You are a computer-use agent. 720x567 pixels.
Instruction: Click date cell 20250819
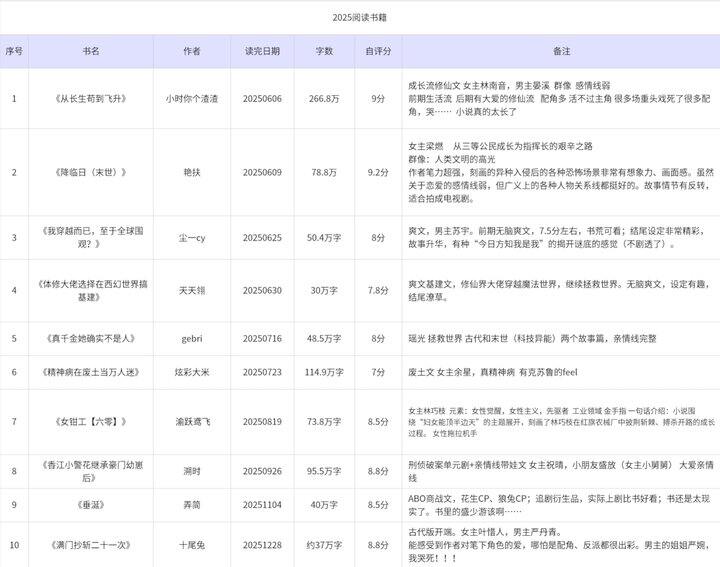point(262,422)
